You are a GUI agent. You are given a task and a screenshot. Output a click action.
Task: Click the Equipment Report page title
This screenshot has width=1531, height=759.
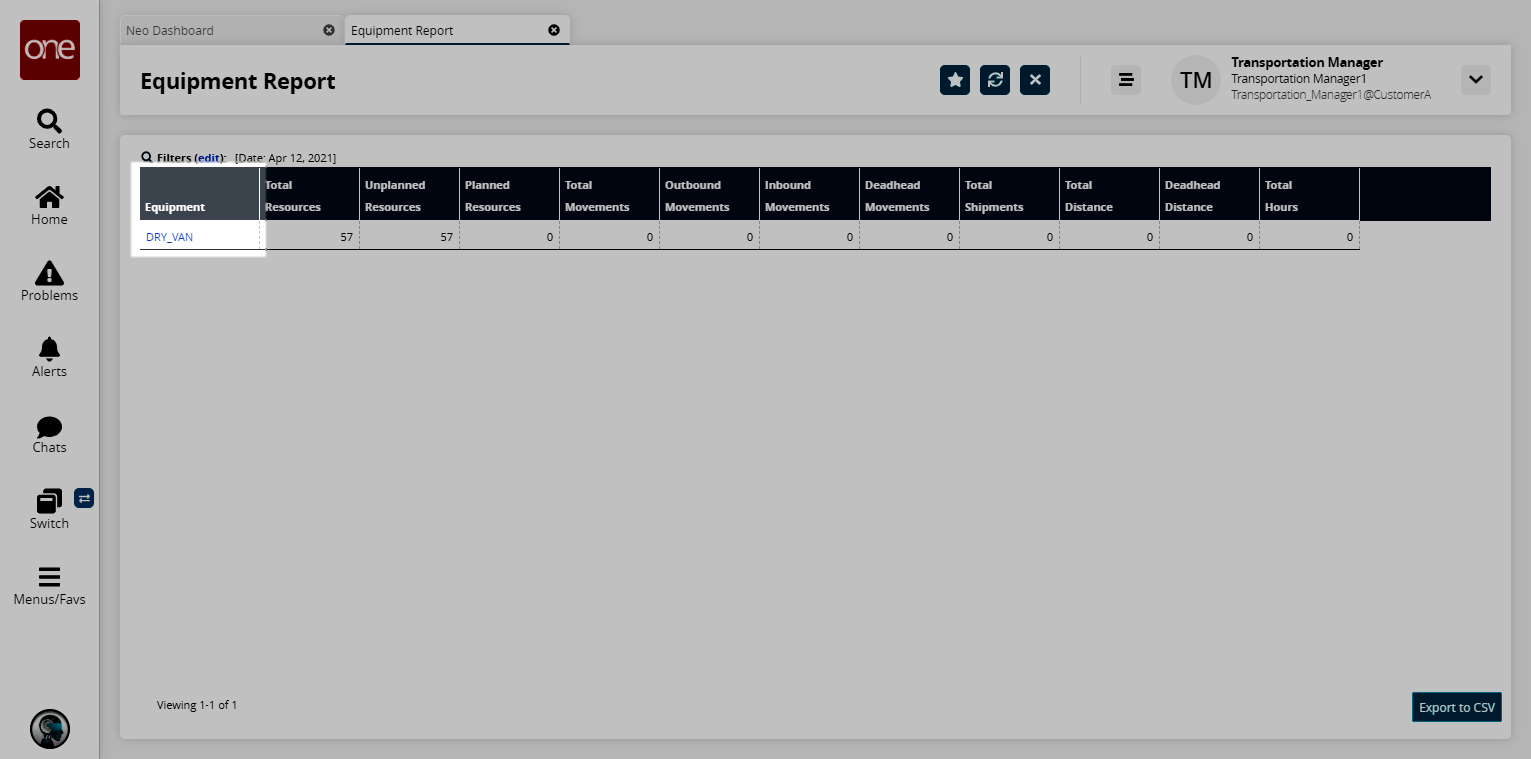[x=238, y=81]
